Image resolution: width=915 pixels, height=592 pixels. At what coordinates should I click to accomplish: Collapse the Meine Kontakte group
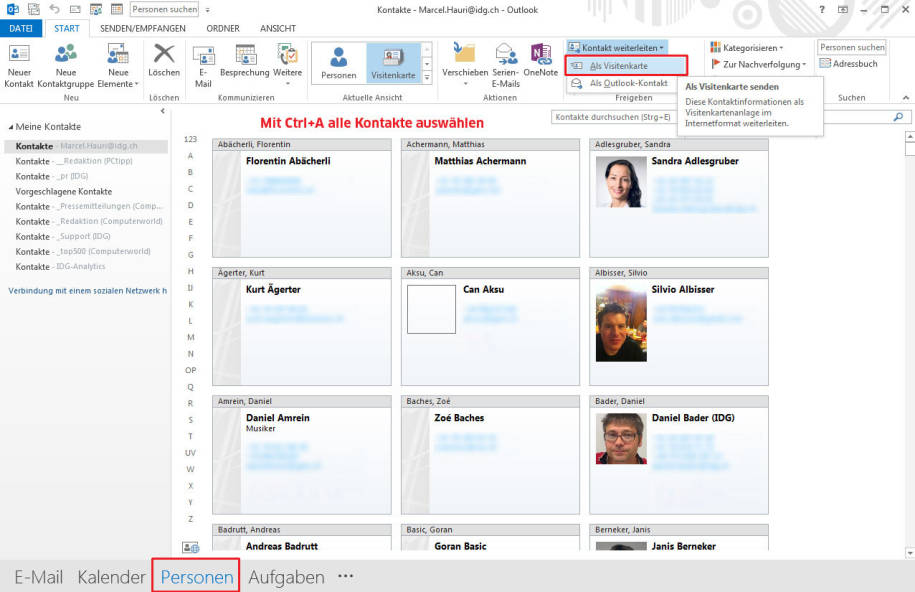11,127
